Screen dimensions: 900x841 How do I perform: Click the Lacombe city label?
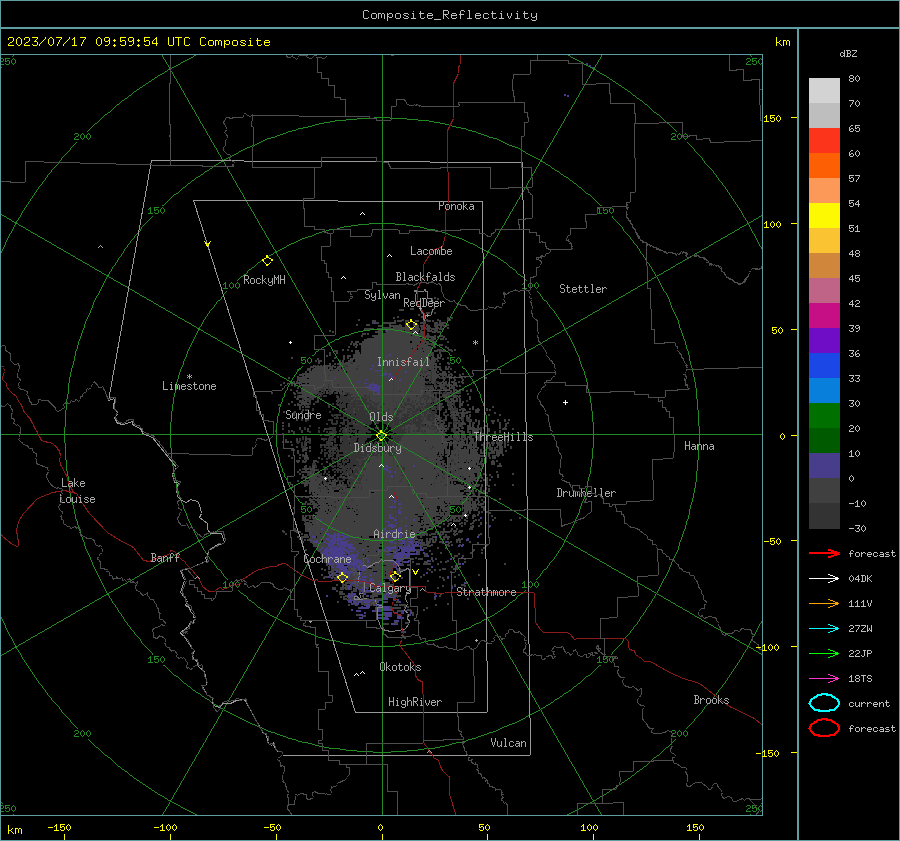coord(431,251)
